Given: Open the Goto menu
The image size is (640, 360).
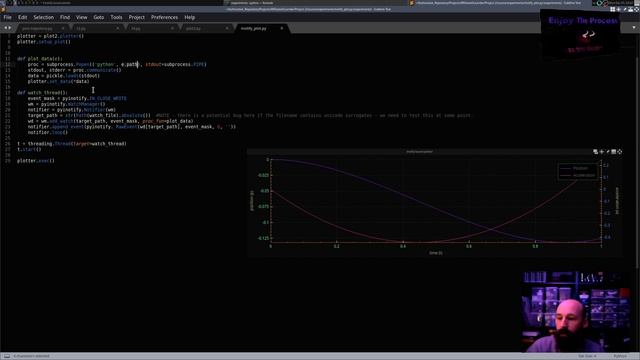Looking at the screenshot, I should (x=99, y=18).
